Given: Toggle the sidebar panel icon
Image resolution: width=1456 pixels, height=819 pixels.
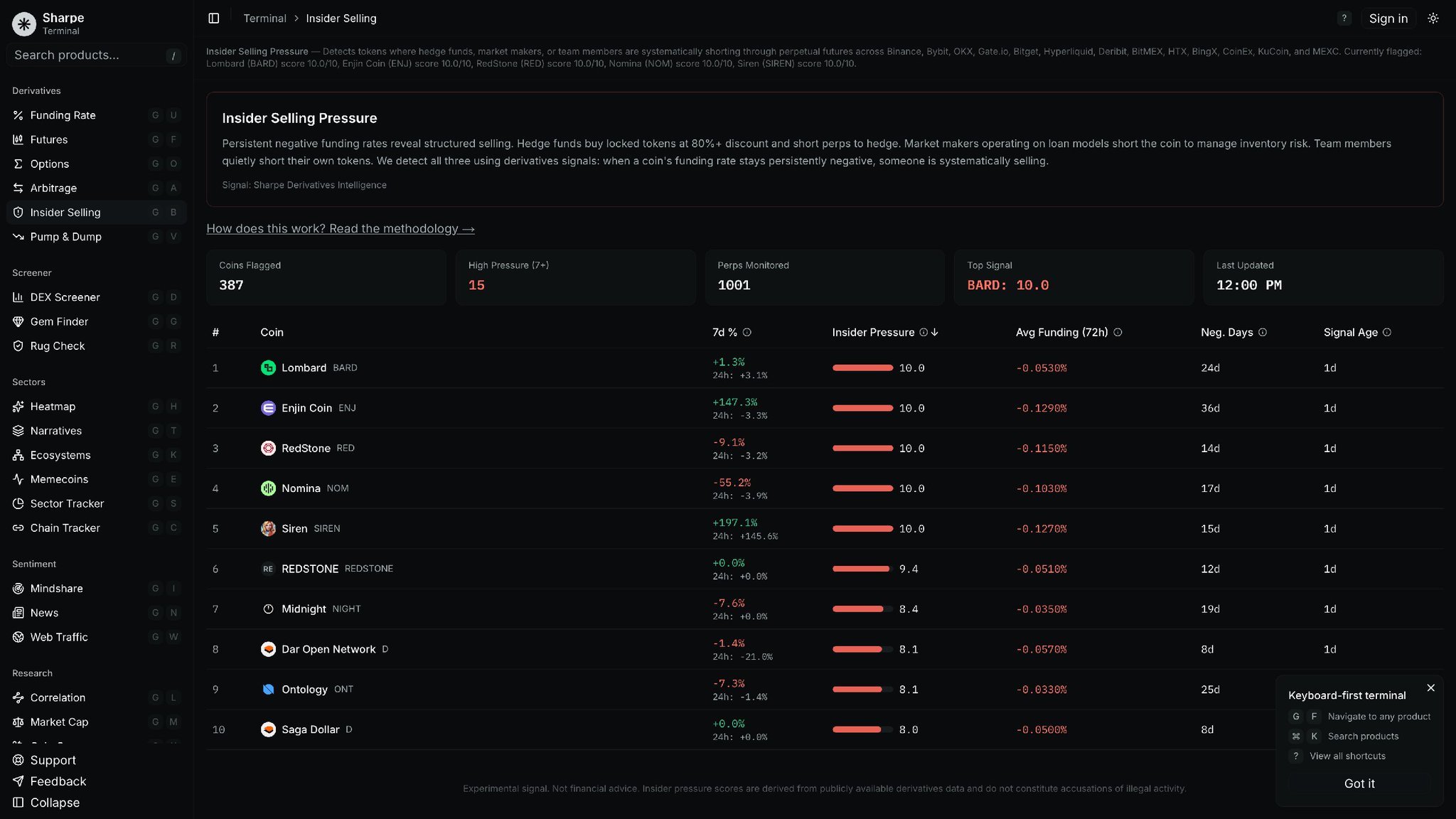Looking at the screenshot, I should point(213,18).
